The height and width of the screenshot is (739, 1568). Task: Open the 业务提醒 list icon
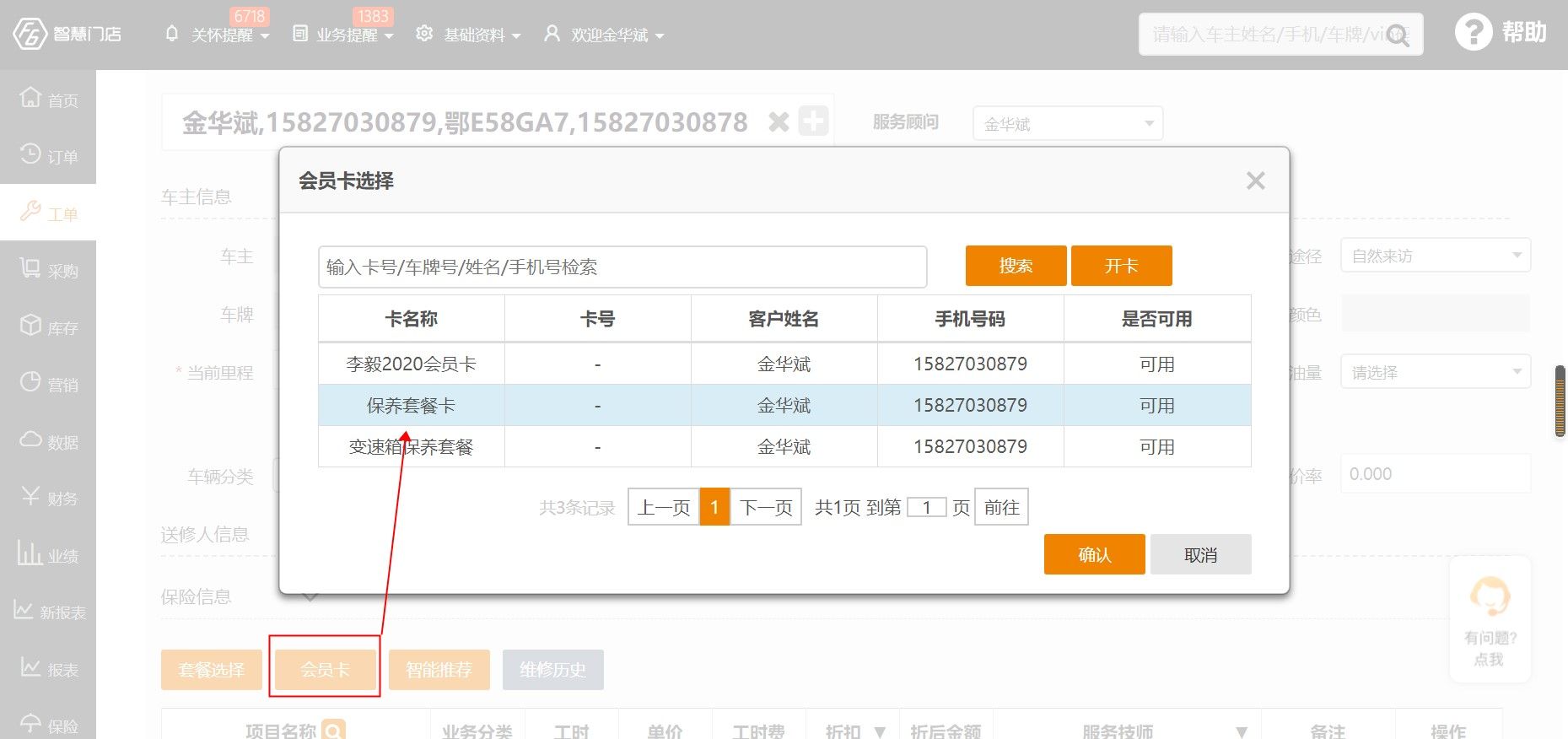(300, 34)
